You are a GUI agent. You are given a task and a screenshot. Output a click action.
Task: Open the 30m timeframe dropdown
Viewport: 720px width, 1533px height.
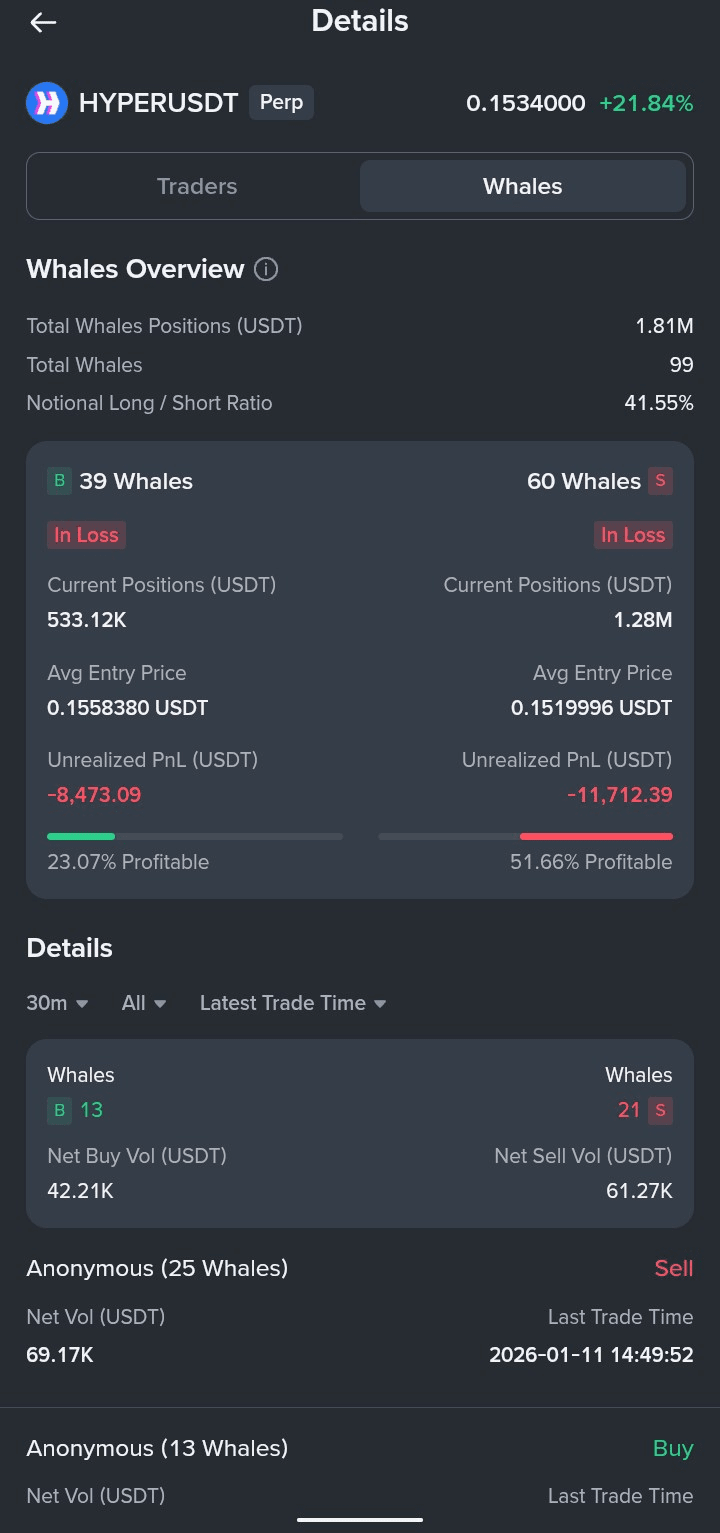click(x=57, y=1003)
